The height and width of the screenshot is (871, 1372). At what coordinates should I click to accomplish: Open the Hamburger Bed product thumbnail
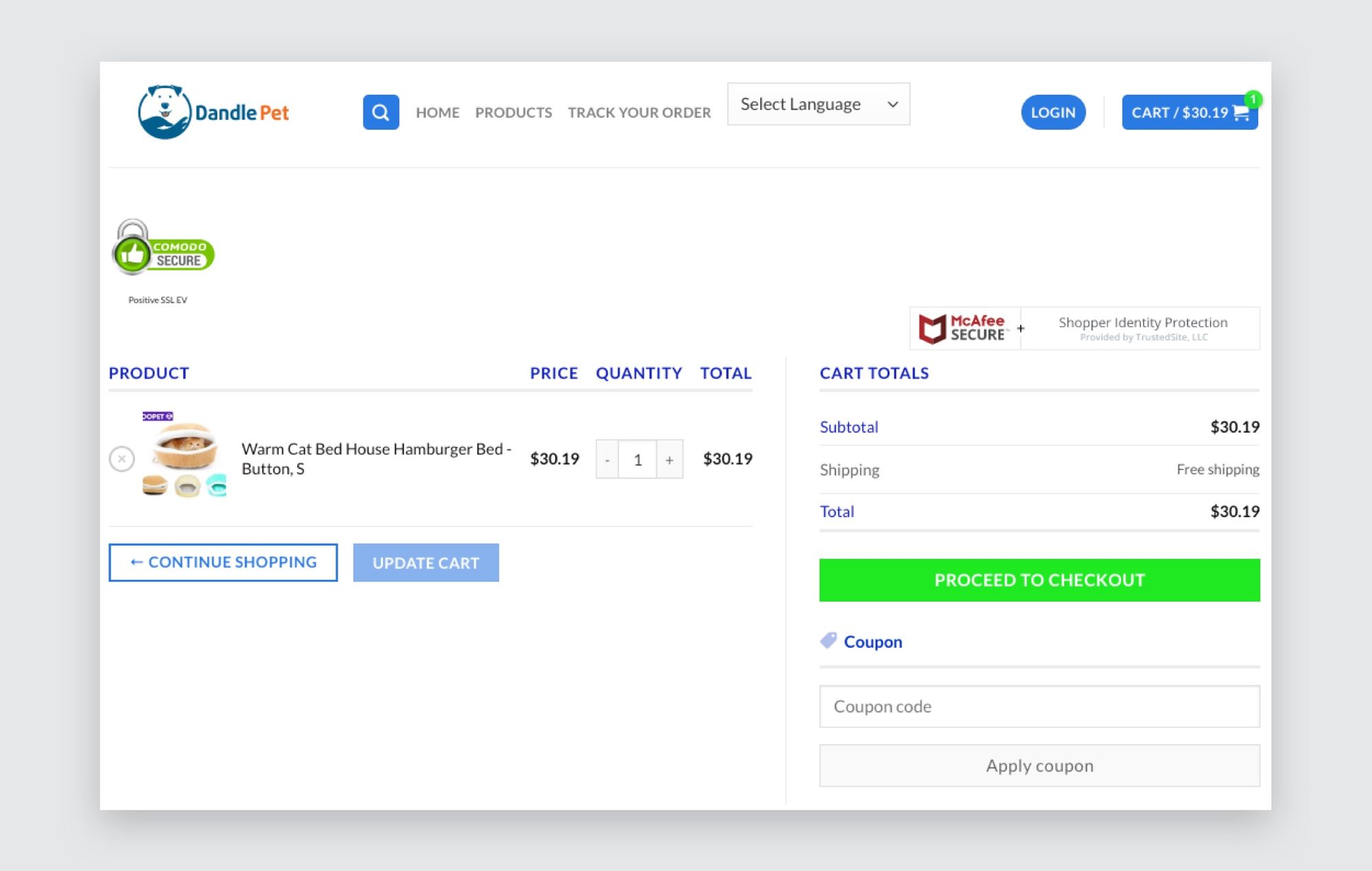tap(184, 454)
